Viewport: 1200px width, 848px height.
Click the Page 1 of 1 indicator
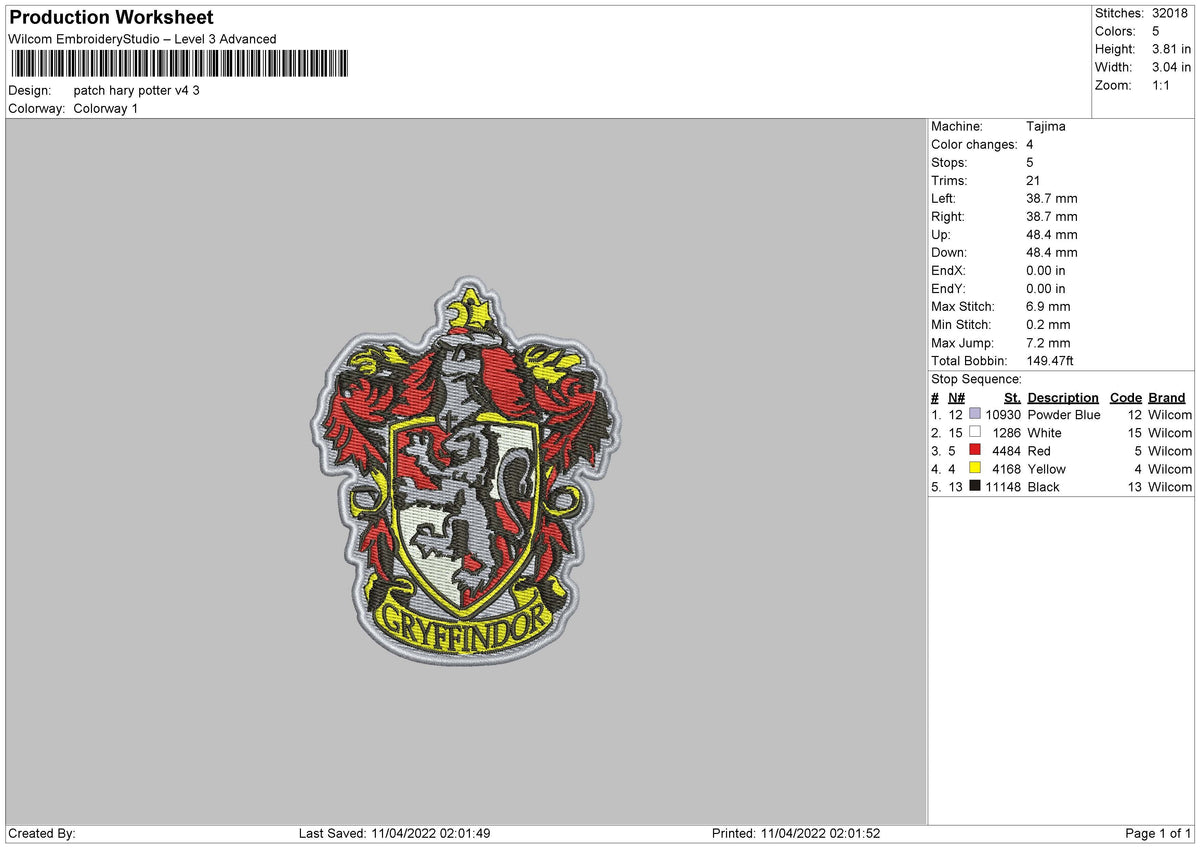coord(1155,832)
